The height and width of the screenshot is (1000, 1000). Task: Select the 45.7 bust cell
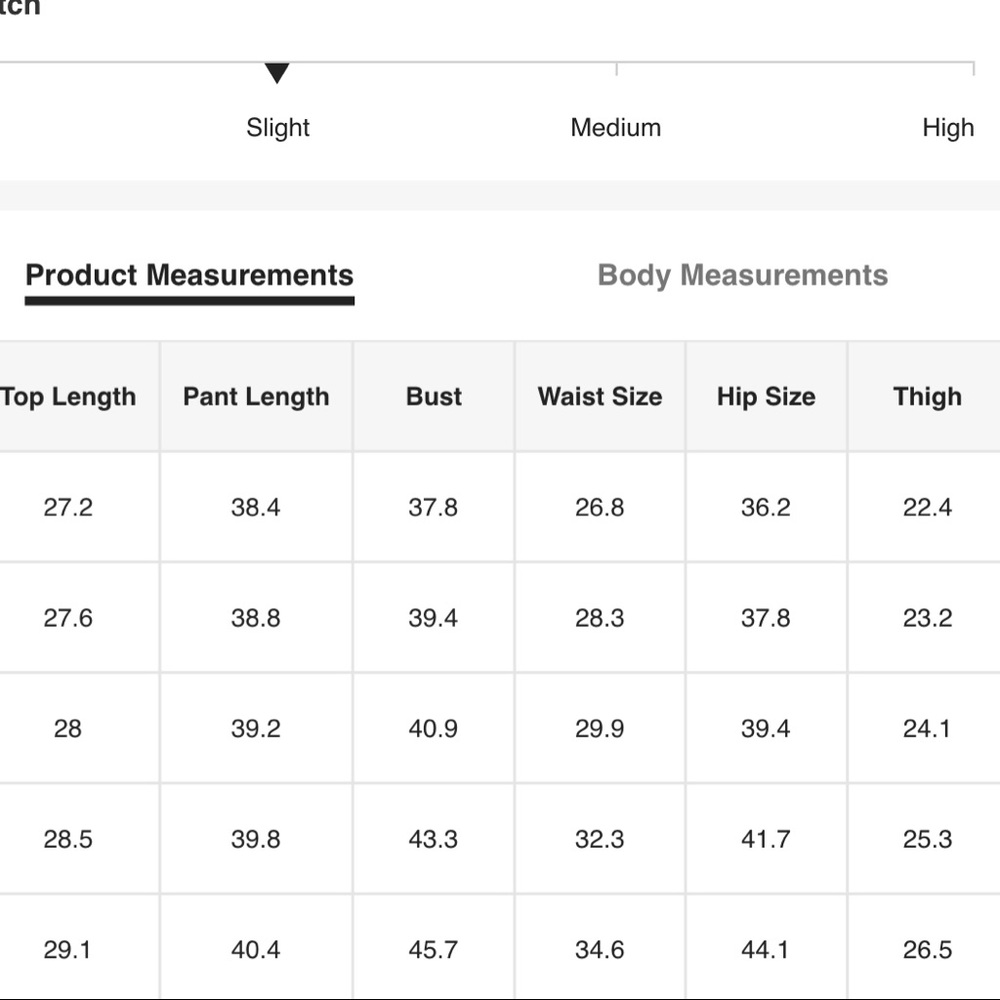[x=434, y=950]
